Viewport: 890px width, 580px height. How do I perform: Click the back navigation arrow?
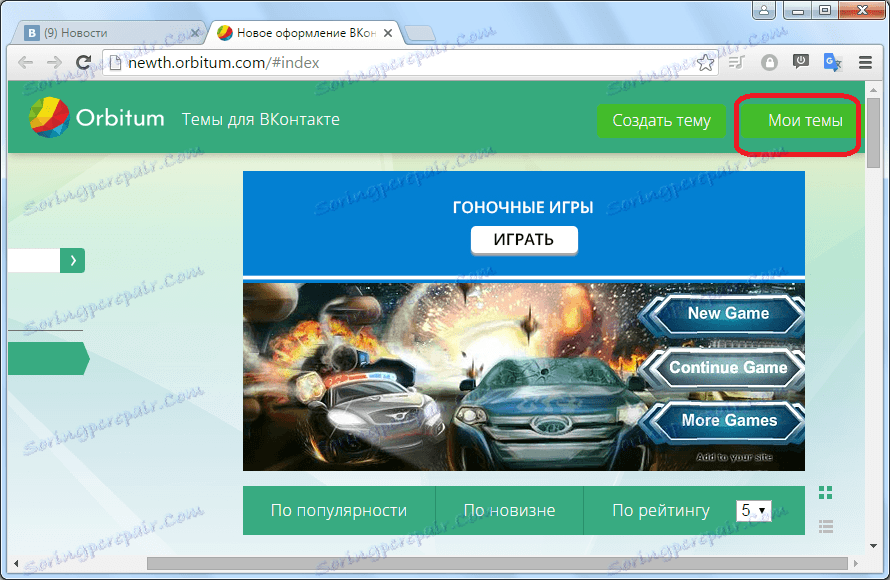click(26, 62)
